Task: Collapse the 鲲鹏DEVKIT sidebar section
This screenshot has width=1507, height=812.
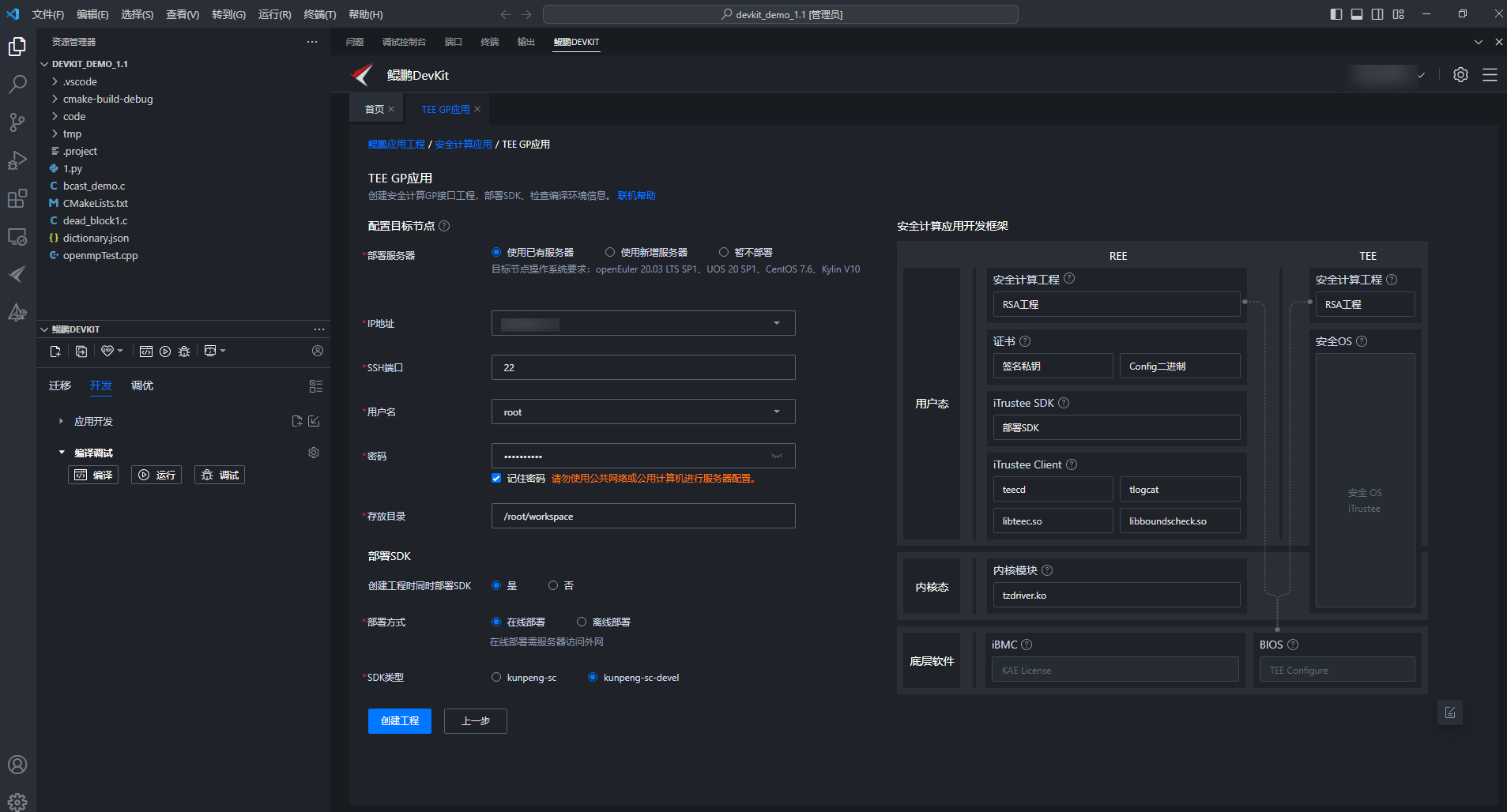Action: coord(76,329)
